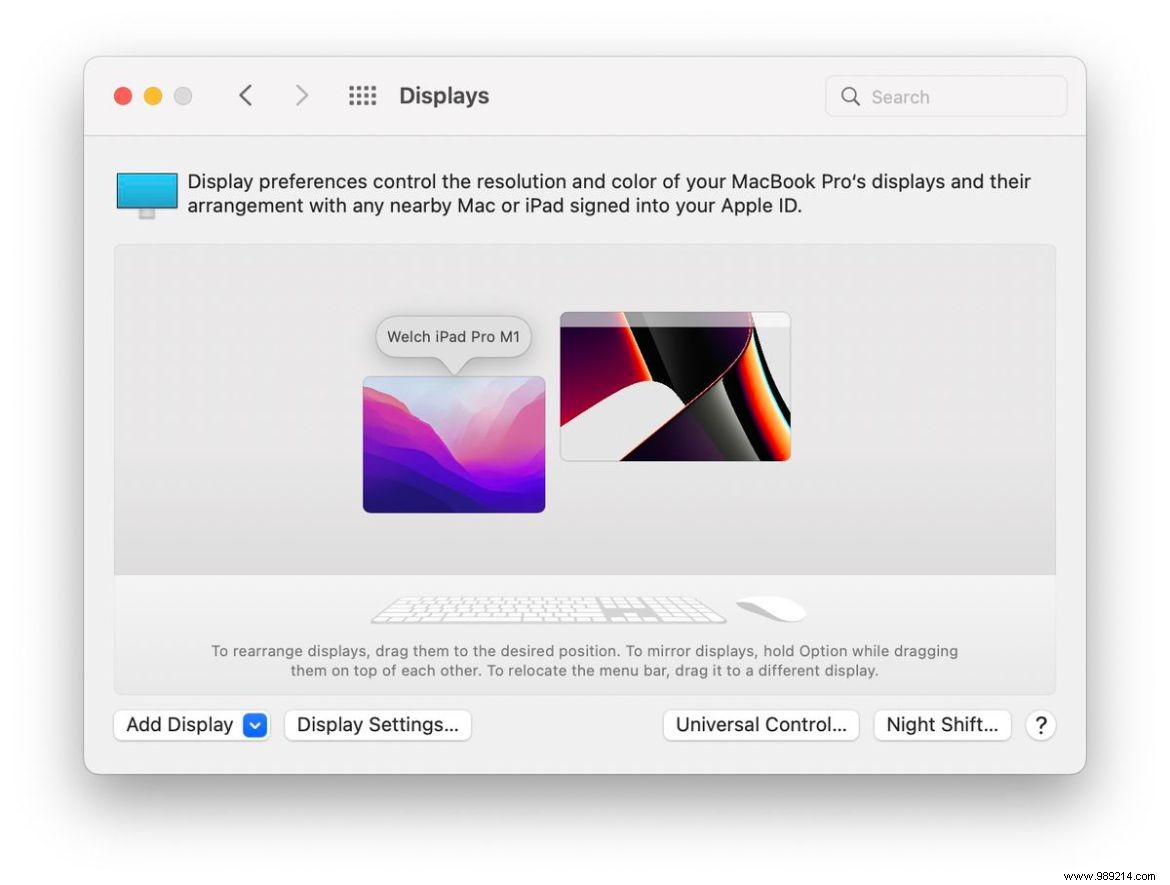Image resolution: width=1170 pixels, height=885 pixels.
Task: Open the Add Display dropdown chevron
Action: (x=254, y=725)
